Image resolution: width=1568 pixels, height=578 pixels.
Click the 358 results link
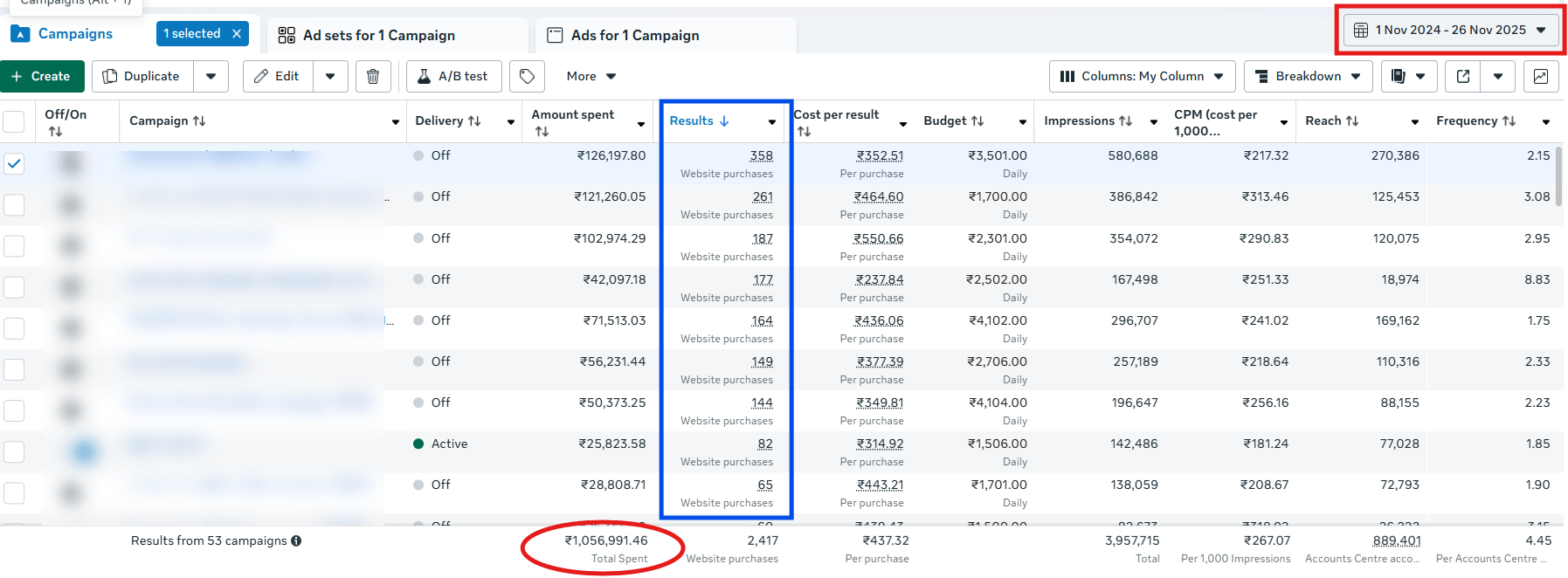point(761,156)
